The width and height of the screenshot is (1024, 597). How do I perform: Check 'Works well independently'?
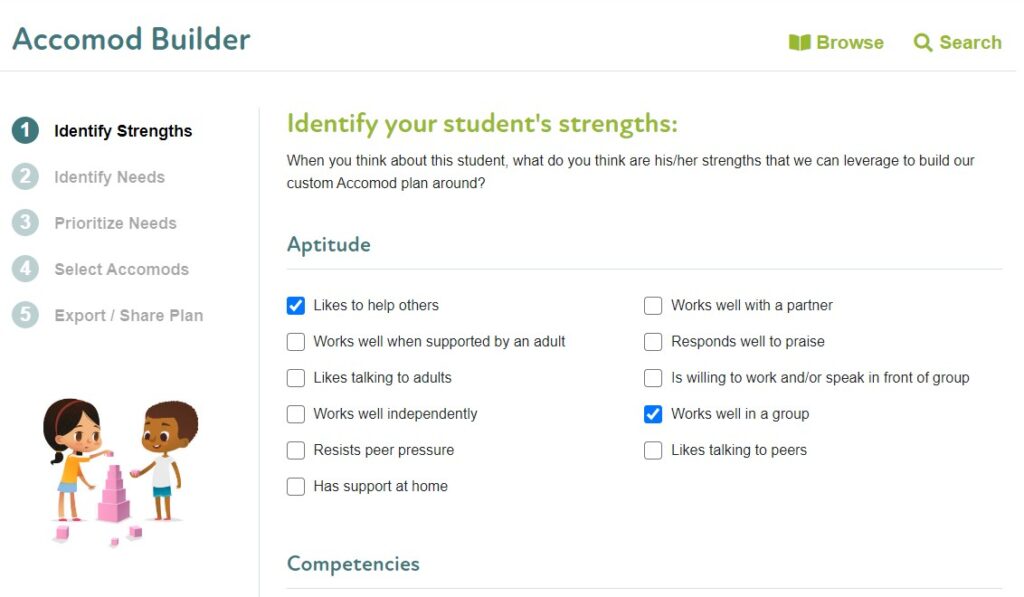point(295,413)
